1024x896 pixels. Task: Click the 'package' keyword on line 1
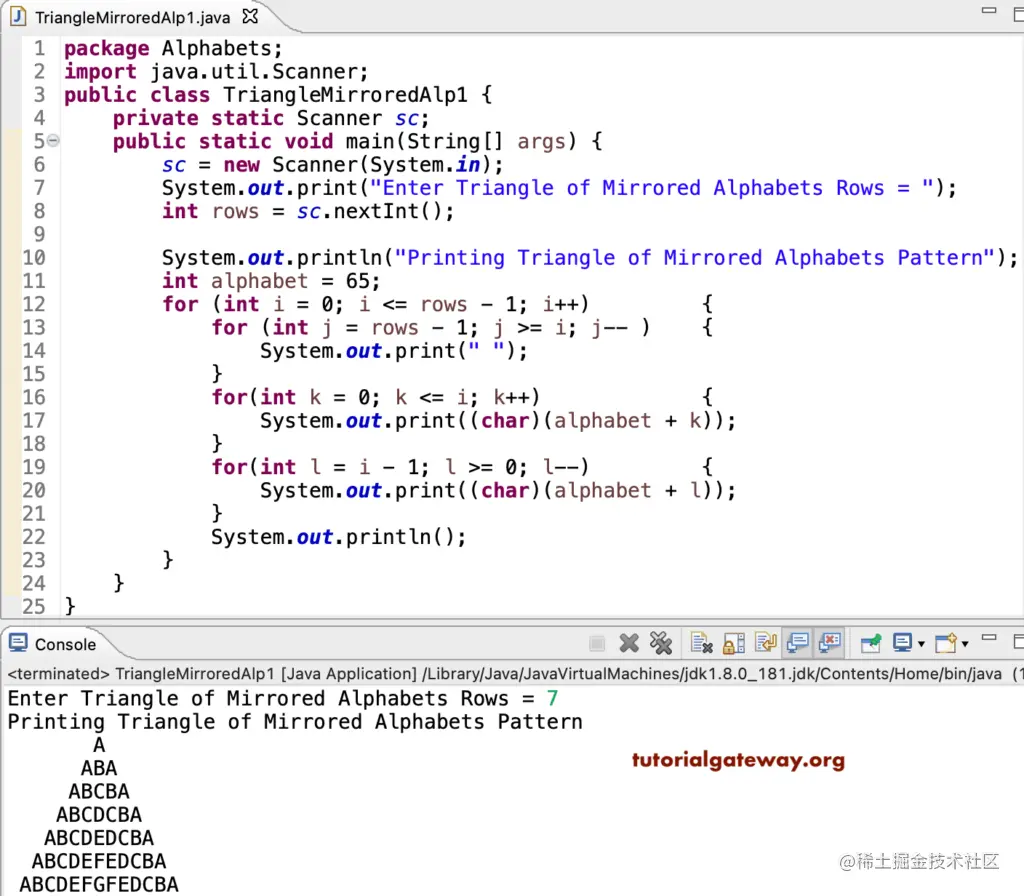(106, 49)
